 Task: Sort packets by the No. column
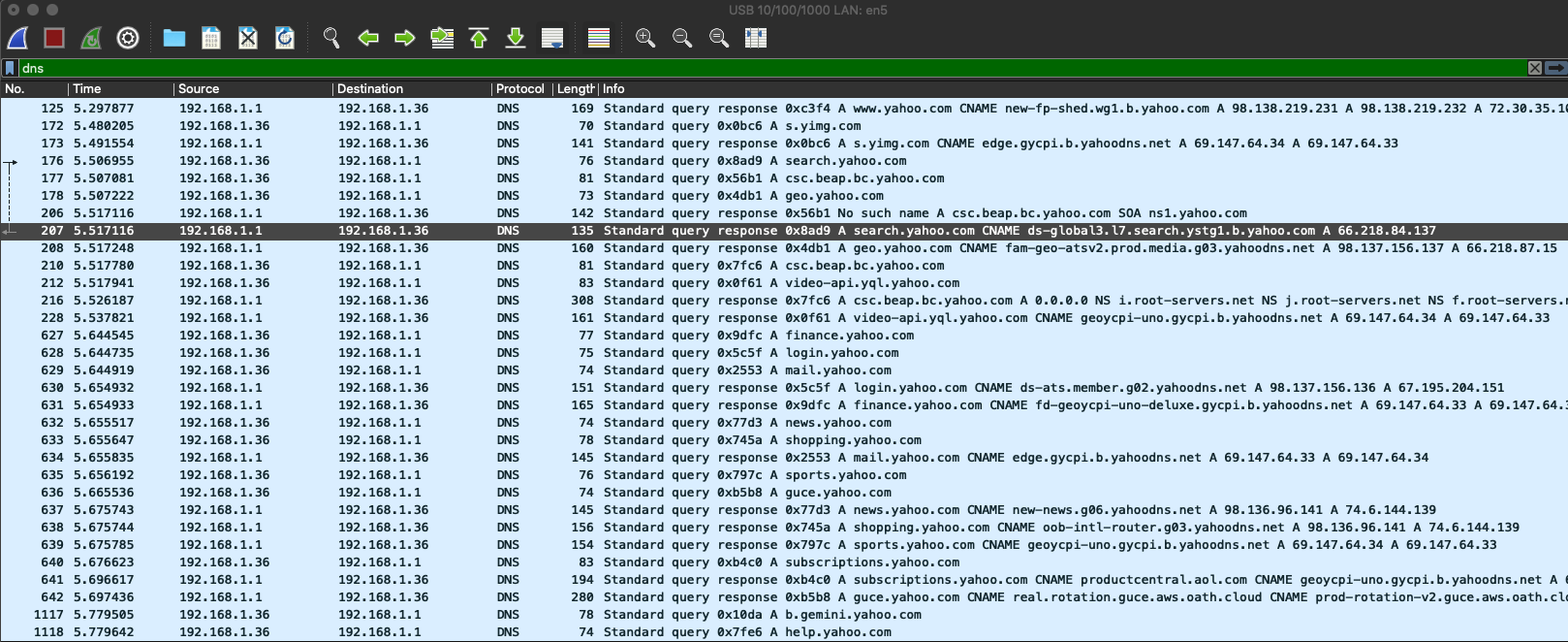[34, 88]
